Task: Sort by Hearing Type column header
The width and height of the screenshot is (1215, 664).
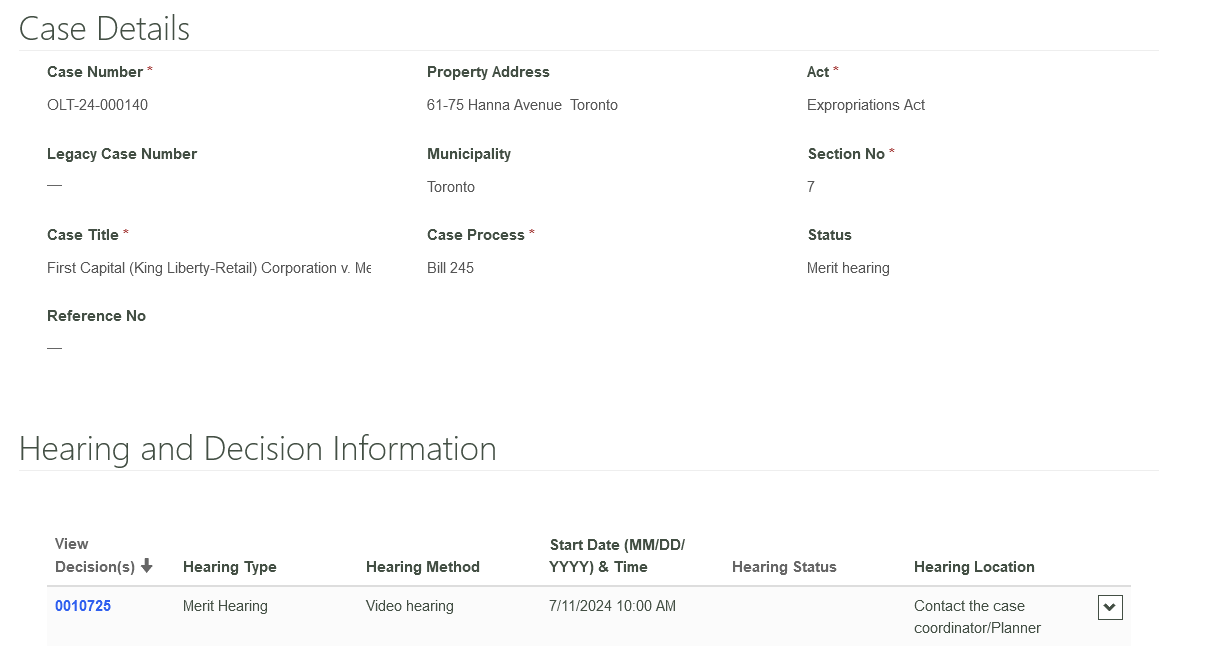Action: coord(229,567)
